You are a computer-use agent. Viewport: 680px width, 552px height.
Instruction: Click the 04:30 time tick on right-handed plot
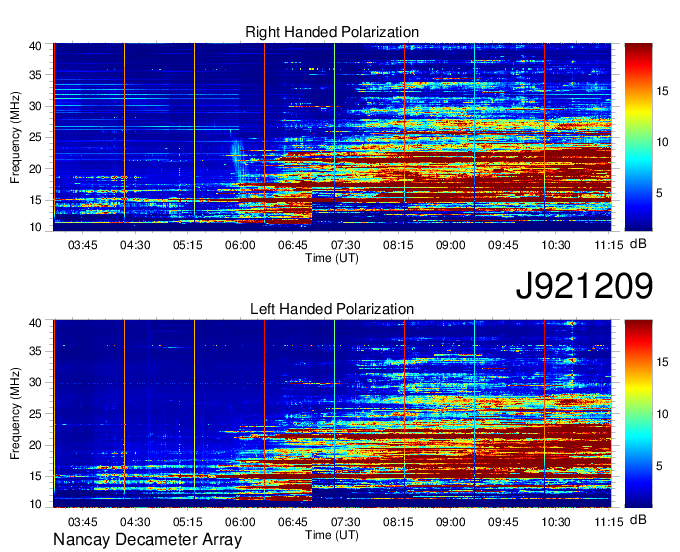point(135,245)
